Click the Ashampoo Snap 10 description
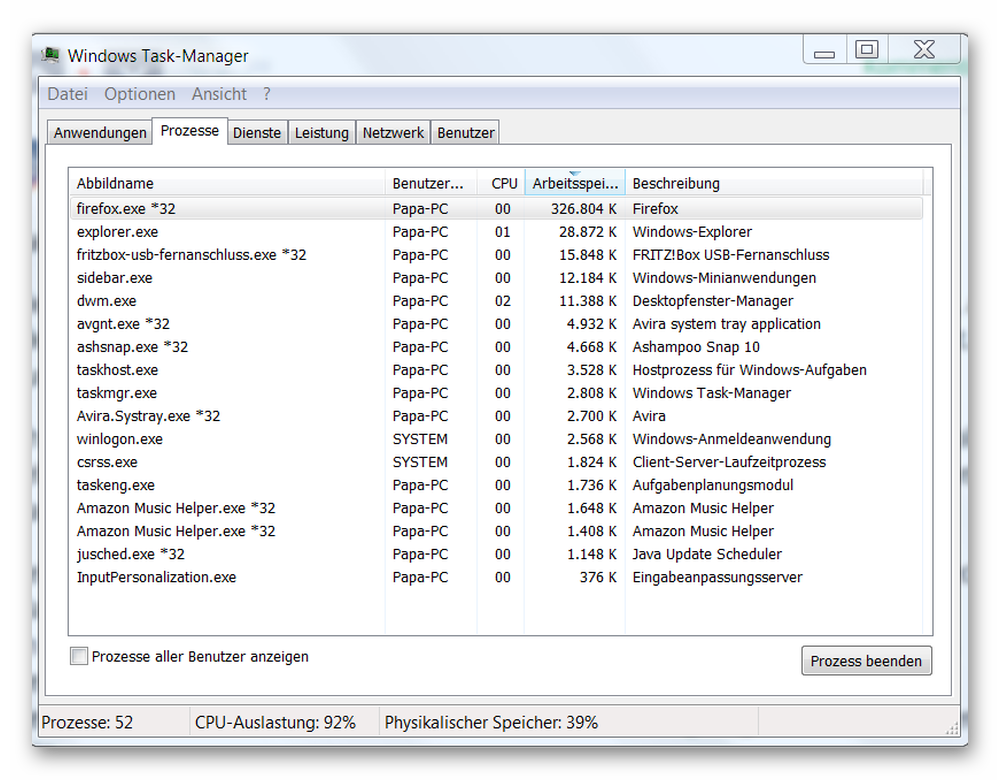 (696, 346)
